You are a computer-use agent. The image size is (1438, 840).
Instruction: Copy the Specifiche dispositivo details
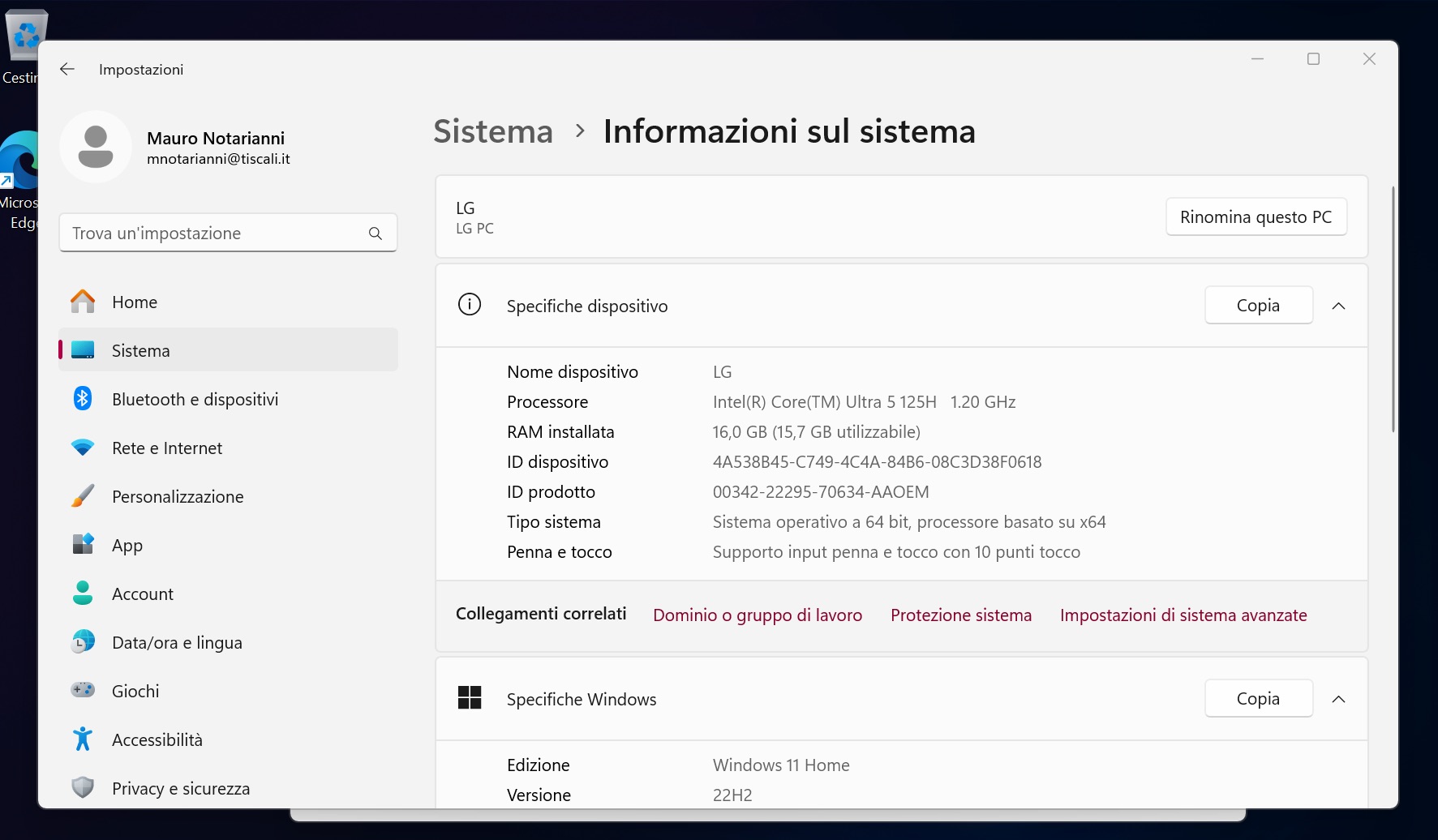pyautogui.click(x=1258, y=306)
